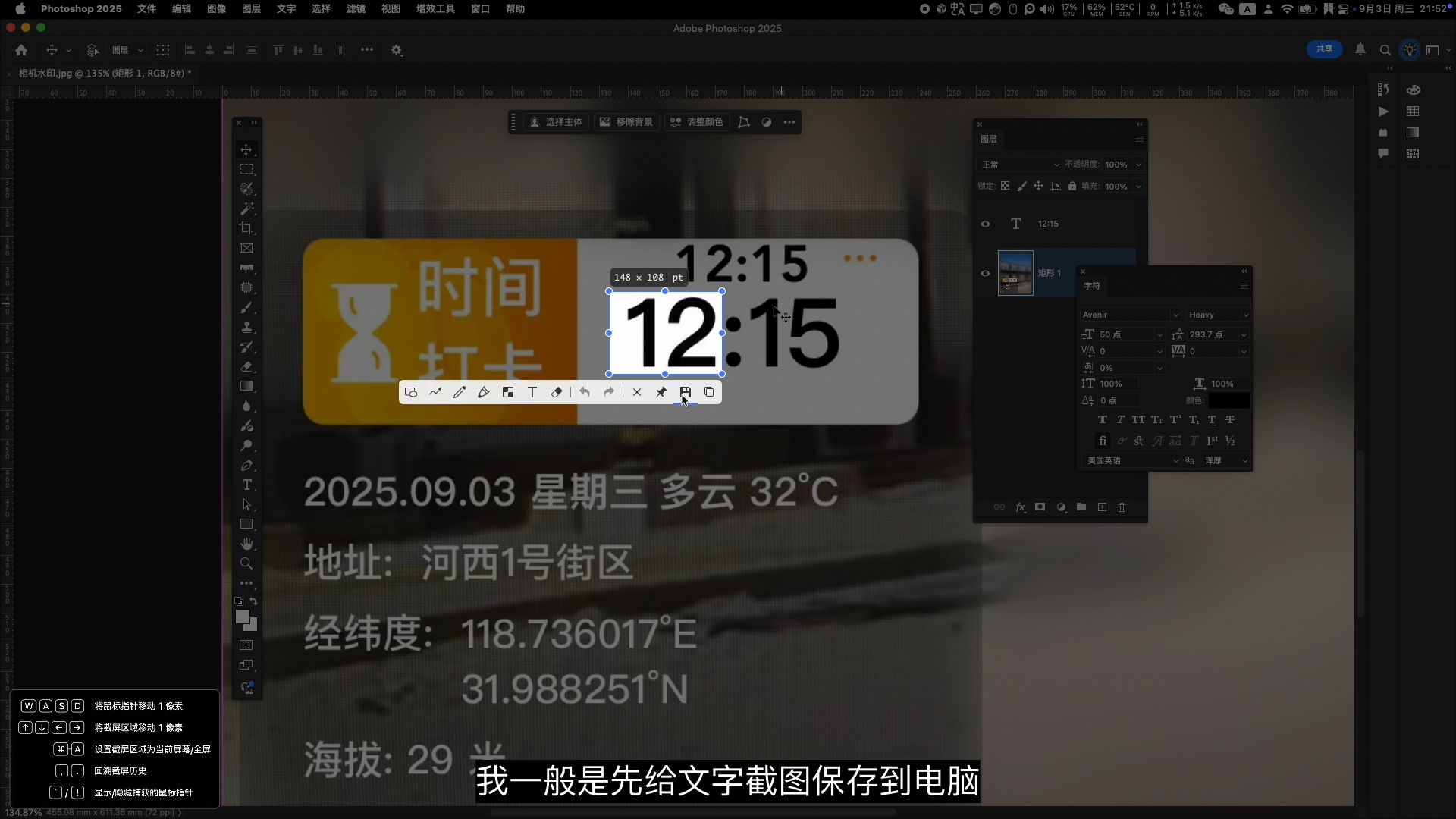Click the 移除背景 button
Image resolution: width=1456 pixels, height=819 pixels.
(626, 122)
